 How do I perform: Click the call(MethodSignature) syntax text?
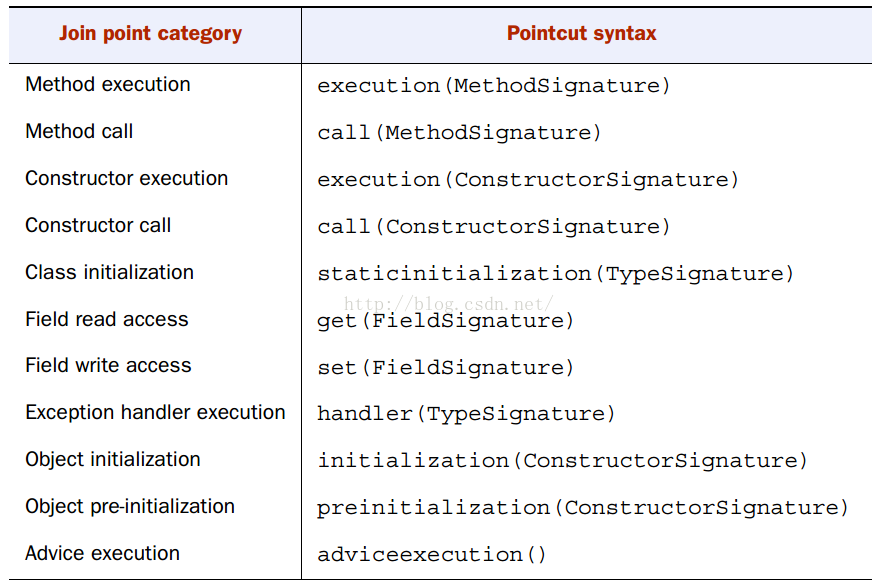[459, 133]
